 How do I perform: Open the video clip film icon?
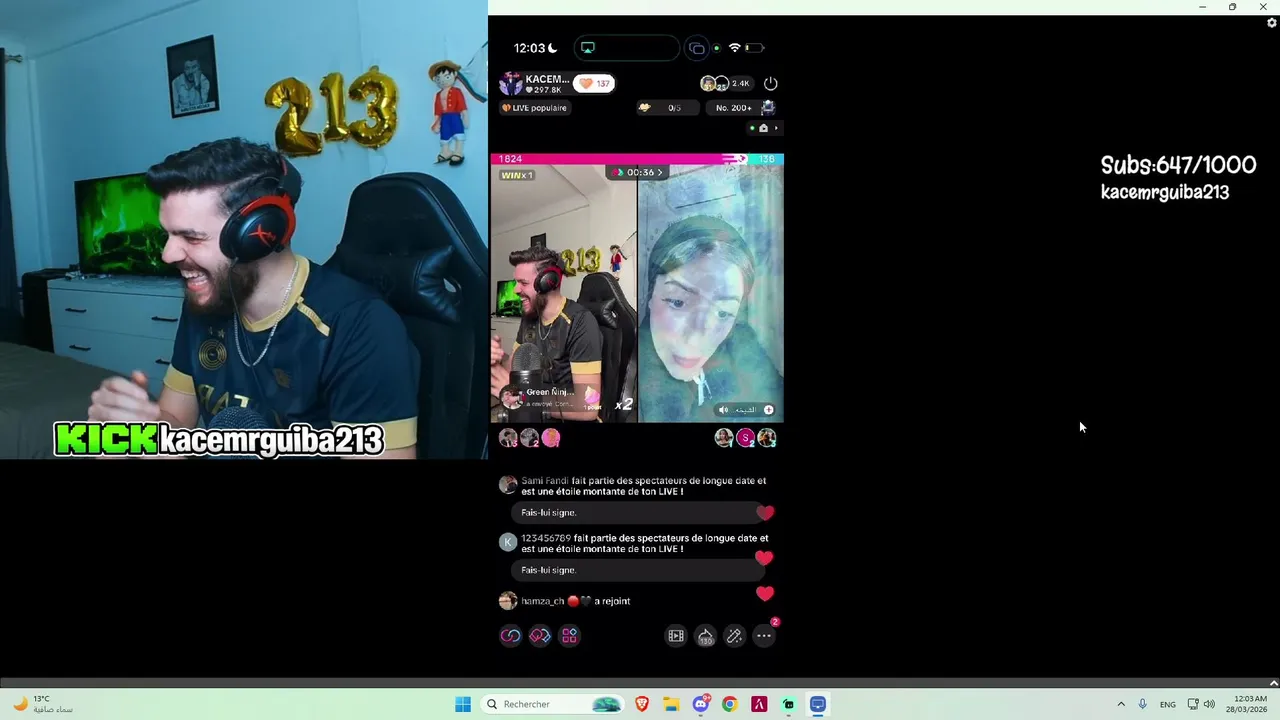click(676, 636)
